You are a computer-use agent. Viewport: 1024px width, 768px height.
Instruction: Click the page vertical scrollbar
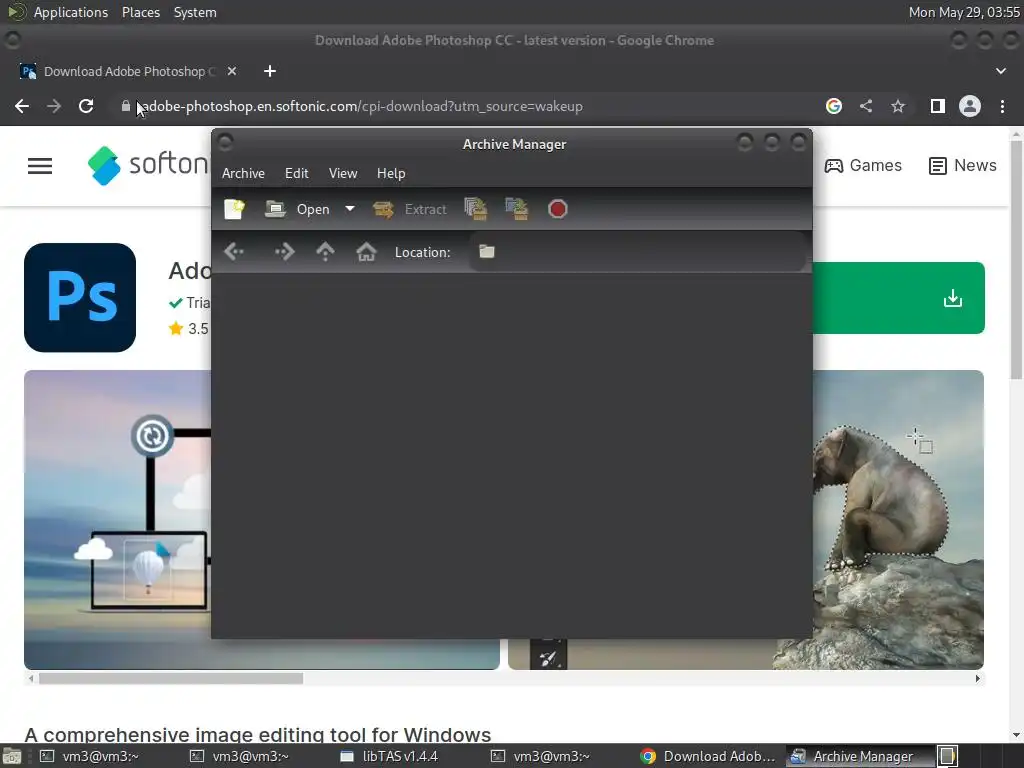pos(1016,260)
